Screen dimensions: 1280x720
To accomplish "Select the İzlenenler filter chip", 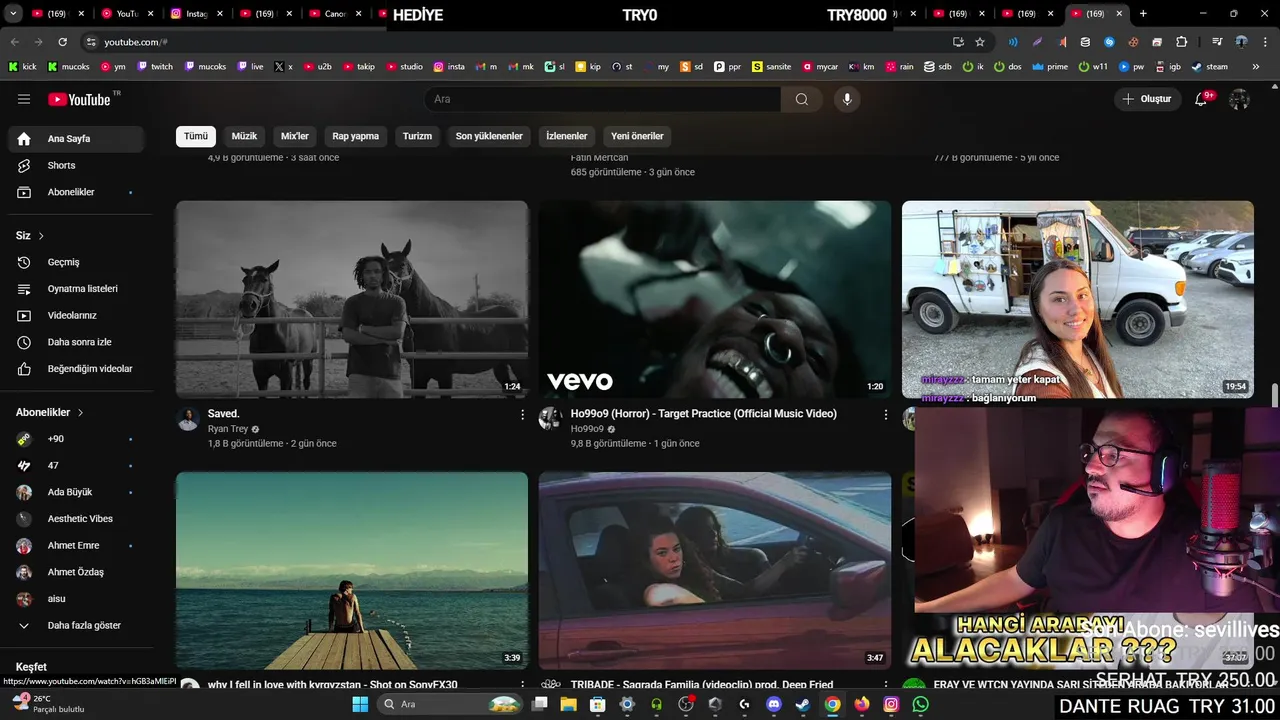I will click(x=567, y=136).
